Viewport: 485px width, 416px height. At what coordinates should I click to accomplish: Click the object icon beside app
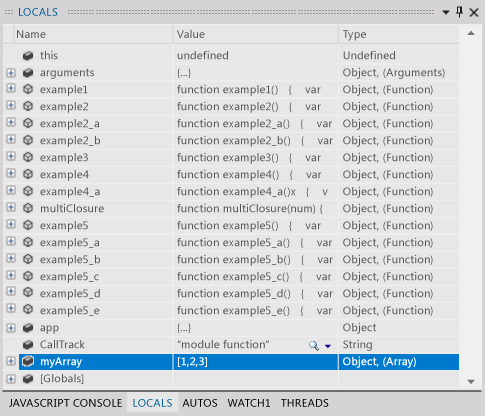tap(28, 328)
